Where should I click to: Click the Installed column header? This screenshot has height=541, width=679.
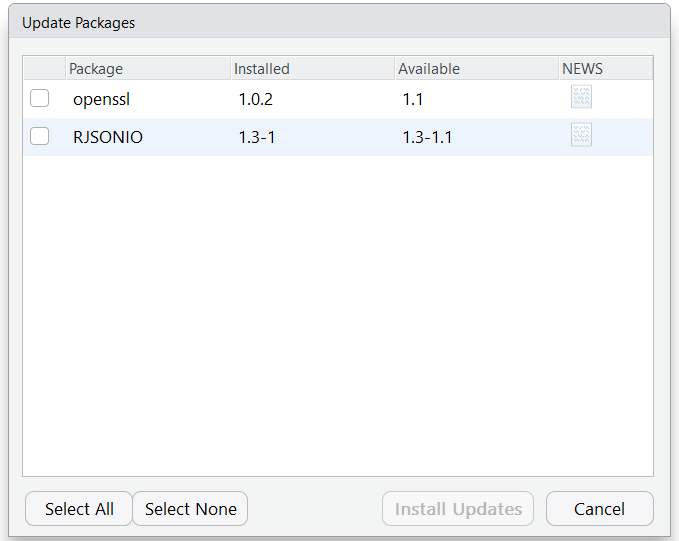pos(262,69)
